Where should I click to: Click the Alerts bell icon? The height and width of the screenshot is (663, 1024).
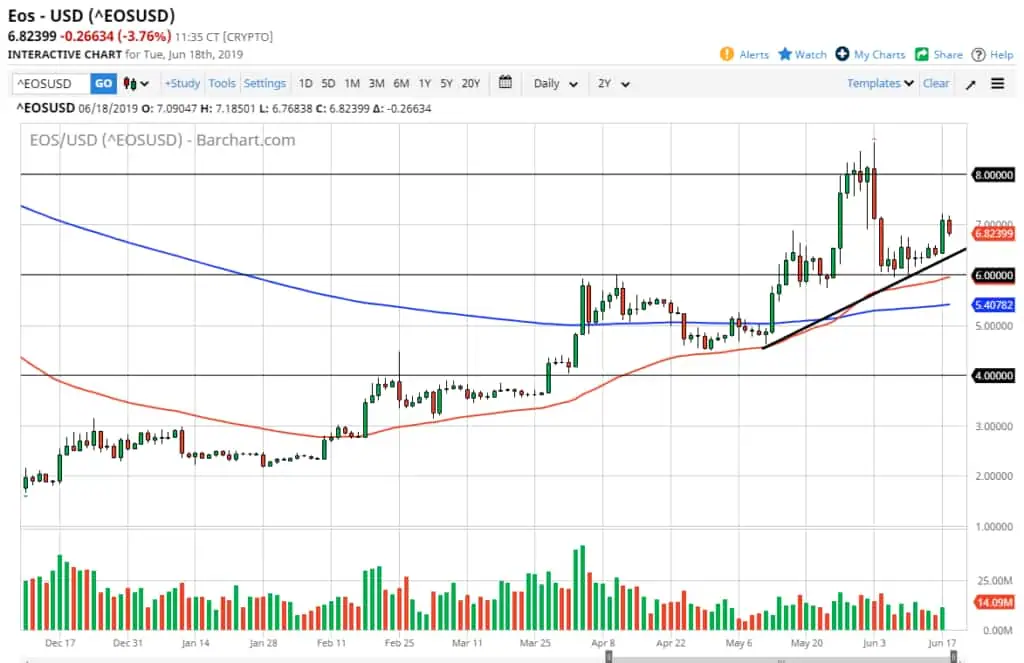(x=726, y=55)
